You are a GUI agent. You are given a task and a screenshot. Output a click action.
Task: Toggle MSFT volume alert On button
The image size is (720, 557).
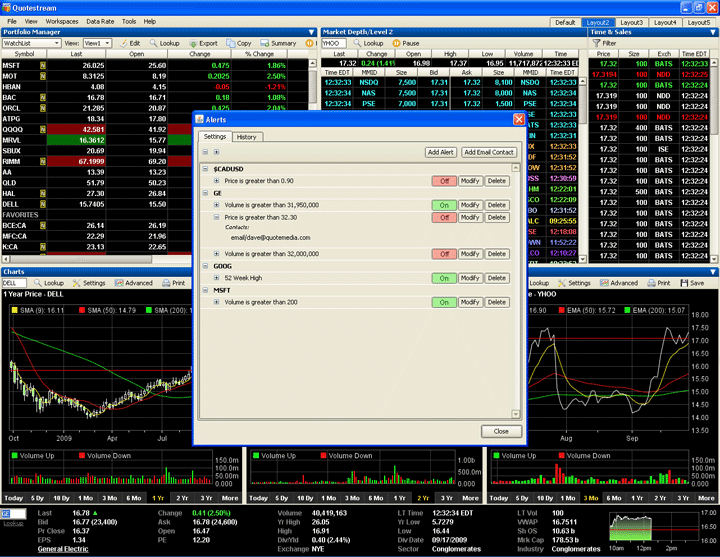pyautogui.click(x=442, y=302)
